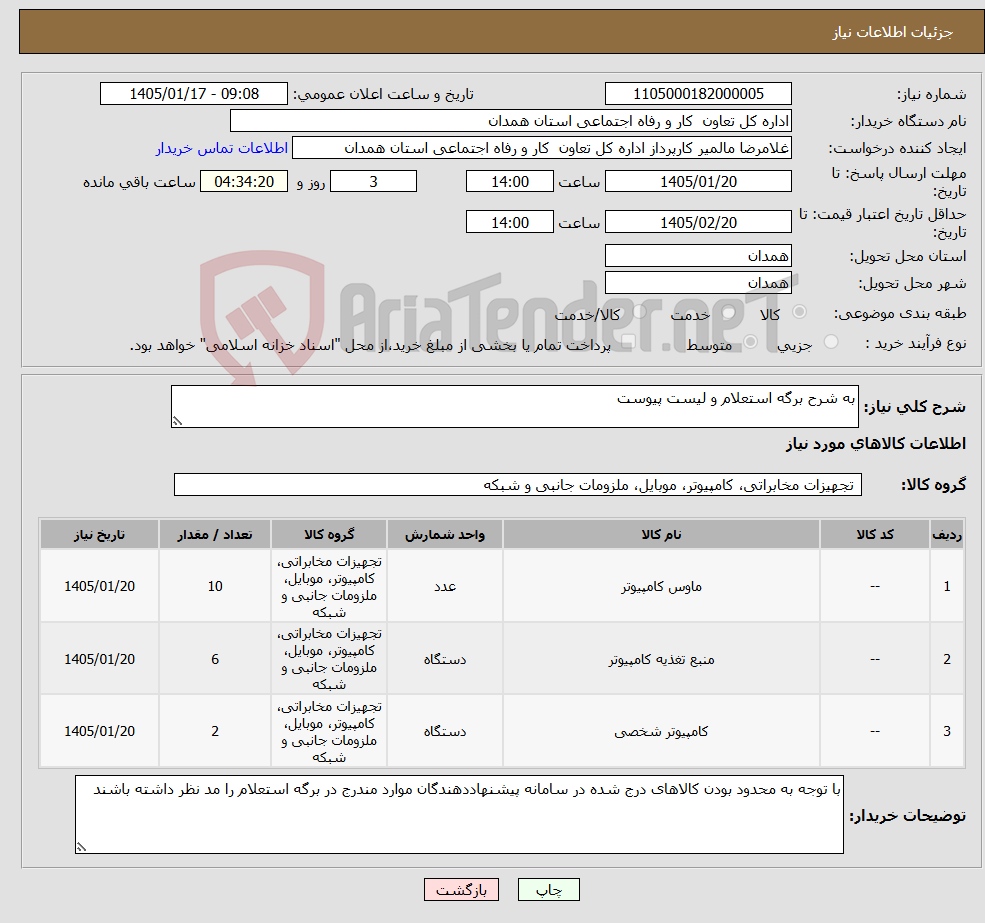Click دستگاه unit in the power supply row
This screenshot has width=985, height=923.
coord(445,659)
